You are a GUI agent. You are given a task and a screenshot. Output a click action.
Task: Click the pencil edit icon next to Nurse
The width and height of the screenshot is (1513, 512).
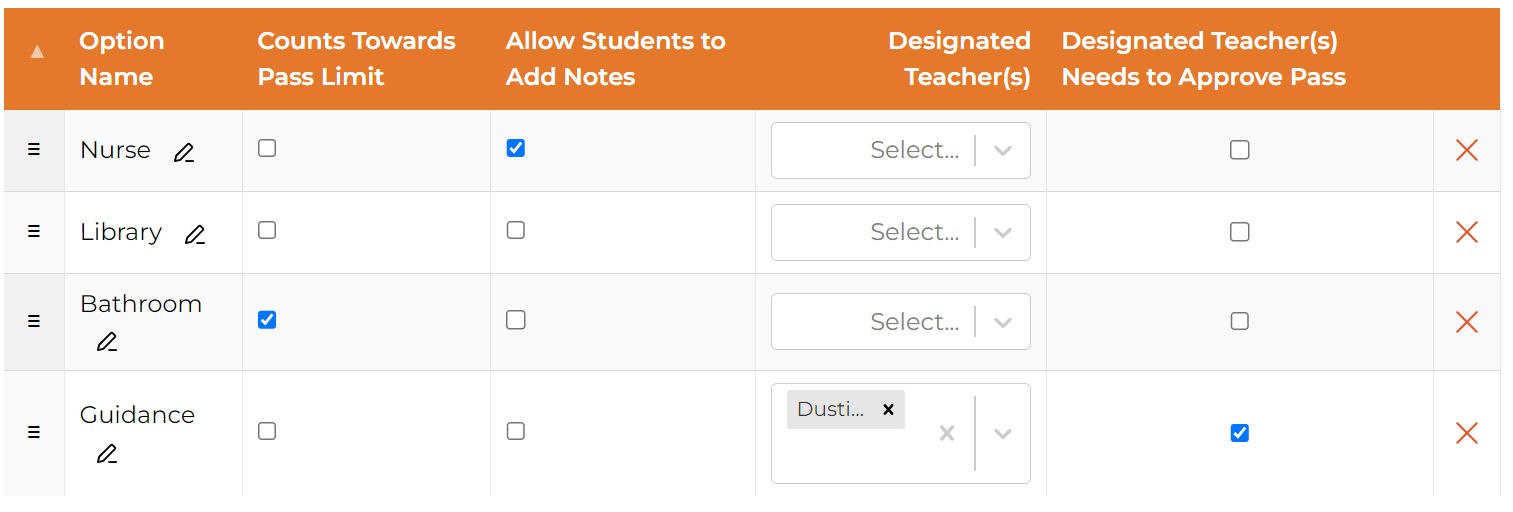coord(184,153)
